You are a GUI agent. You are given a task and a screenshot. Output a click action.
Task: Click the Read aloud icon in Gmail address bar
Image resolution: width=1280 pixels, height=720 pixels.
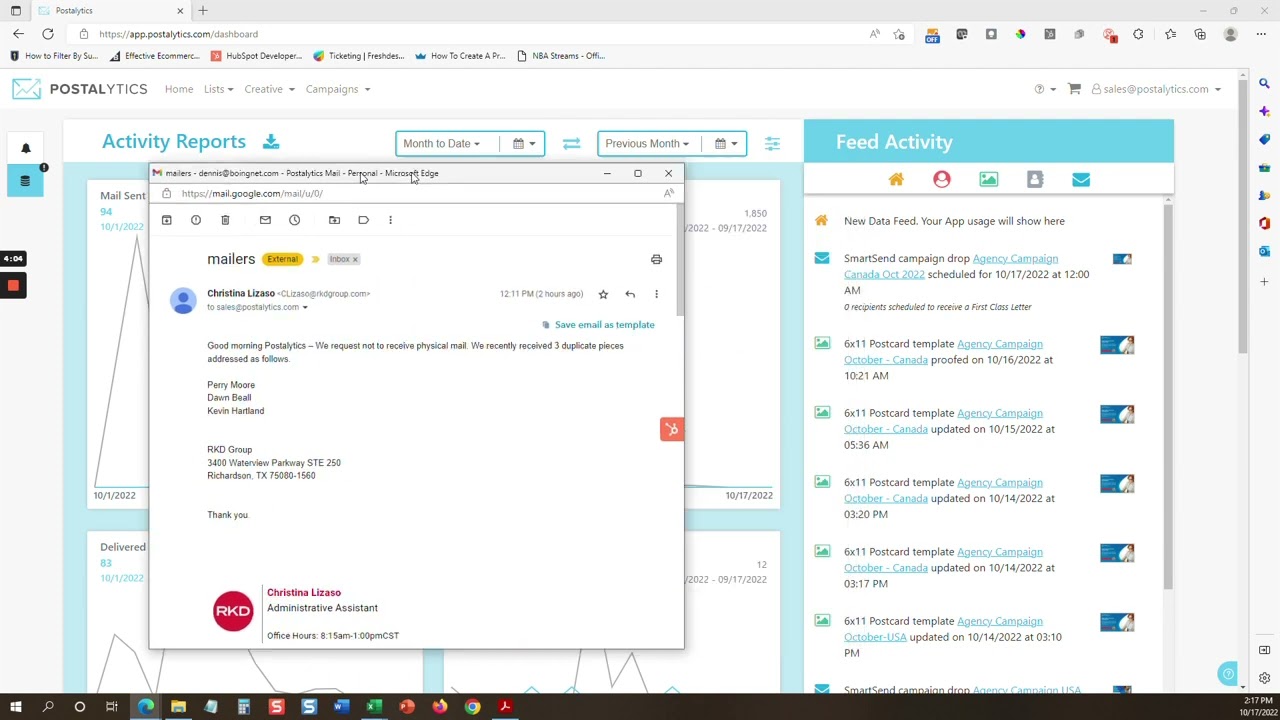[668, 193]
